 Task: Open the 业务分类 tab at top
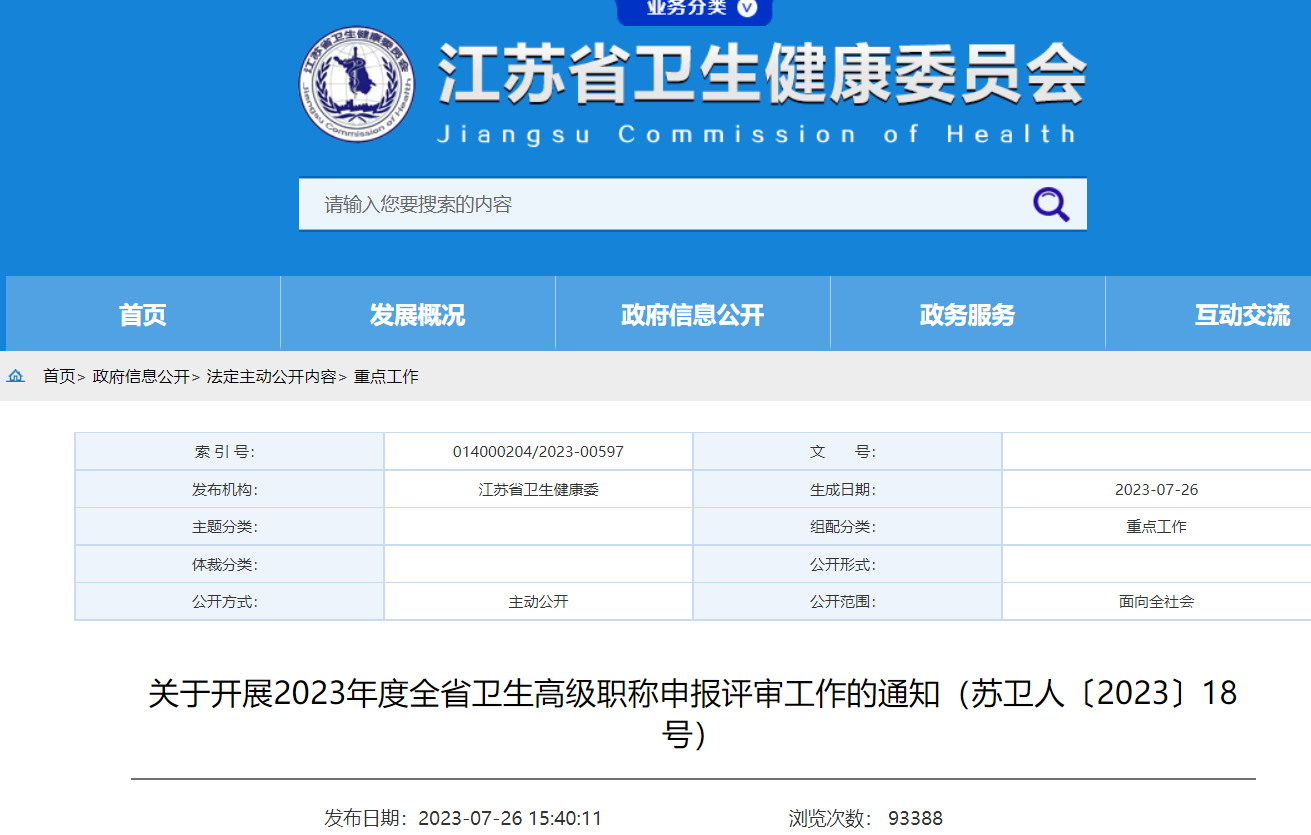pyautogui.click(x=687, y=9)
